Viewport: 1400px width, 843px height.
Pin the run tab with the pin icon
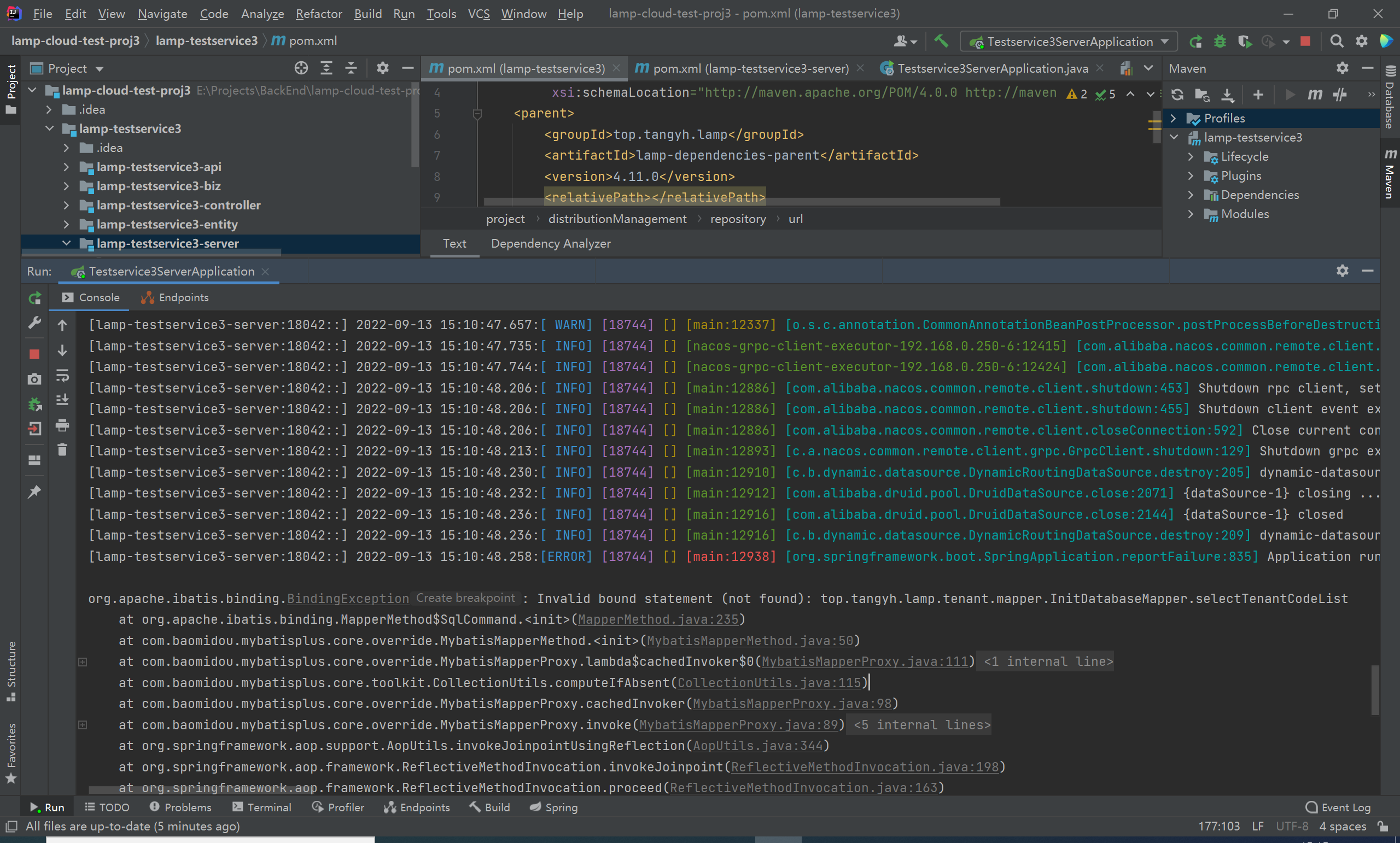click(34, 492)
